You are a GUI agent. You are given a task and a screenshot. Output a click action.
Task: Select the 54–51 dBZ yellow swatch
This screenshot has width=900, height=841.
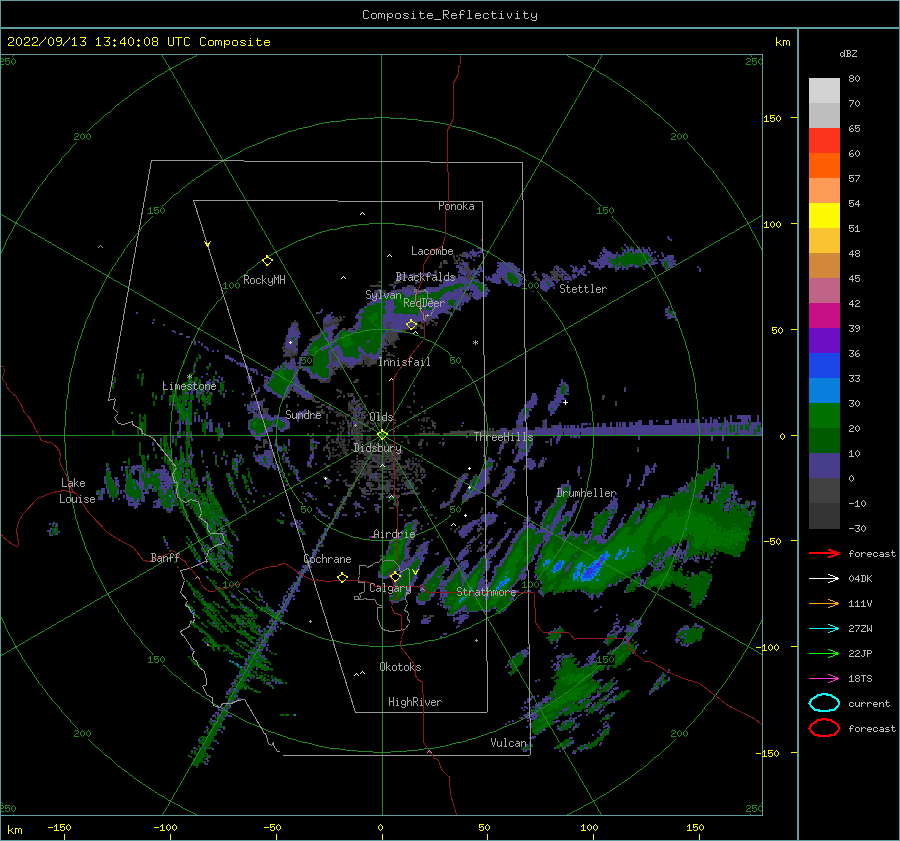coord(824,215)
